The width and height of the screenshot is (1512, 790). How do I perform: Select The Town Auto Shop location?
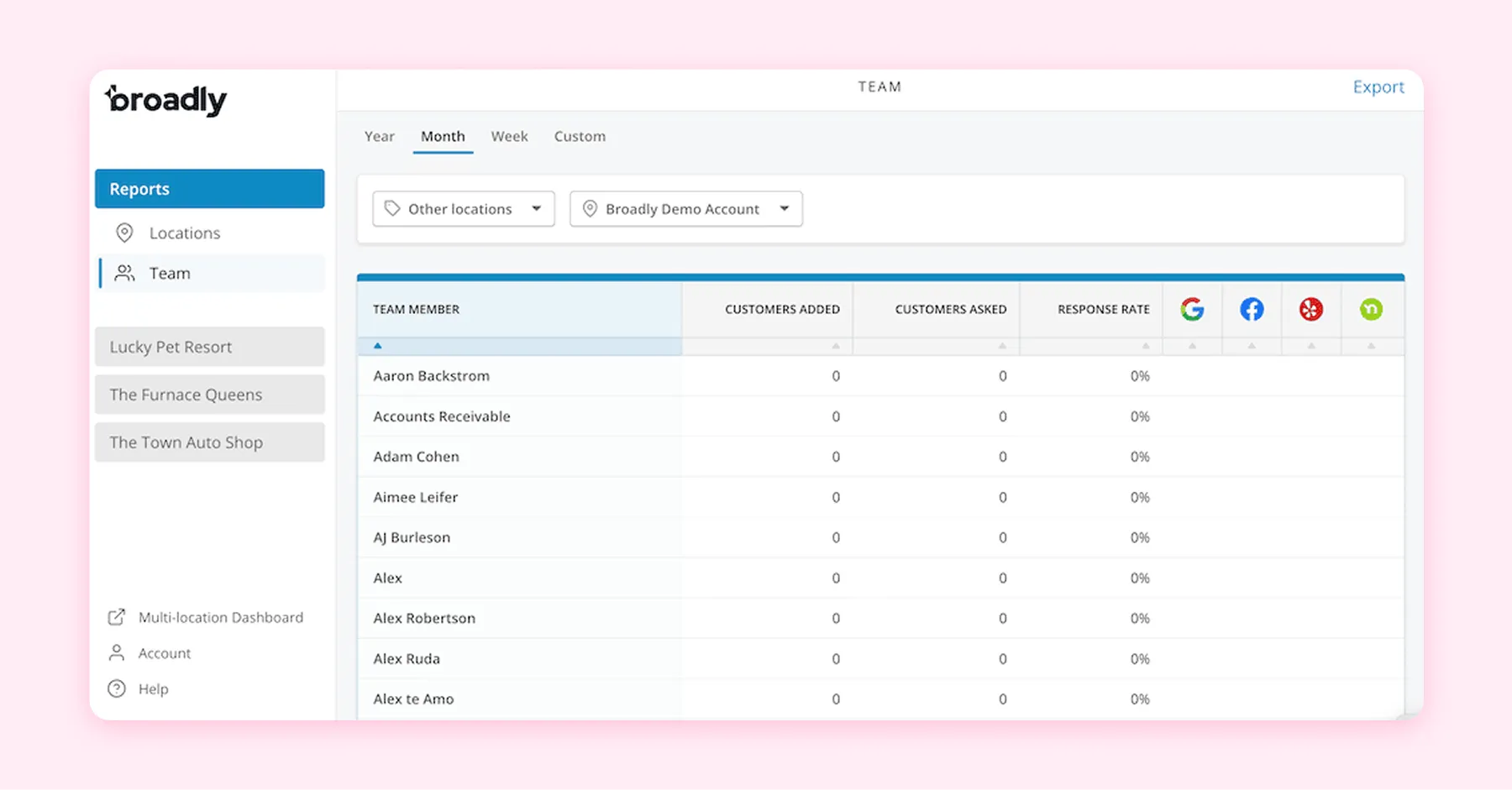coord(210,442)
